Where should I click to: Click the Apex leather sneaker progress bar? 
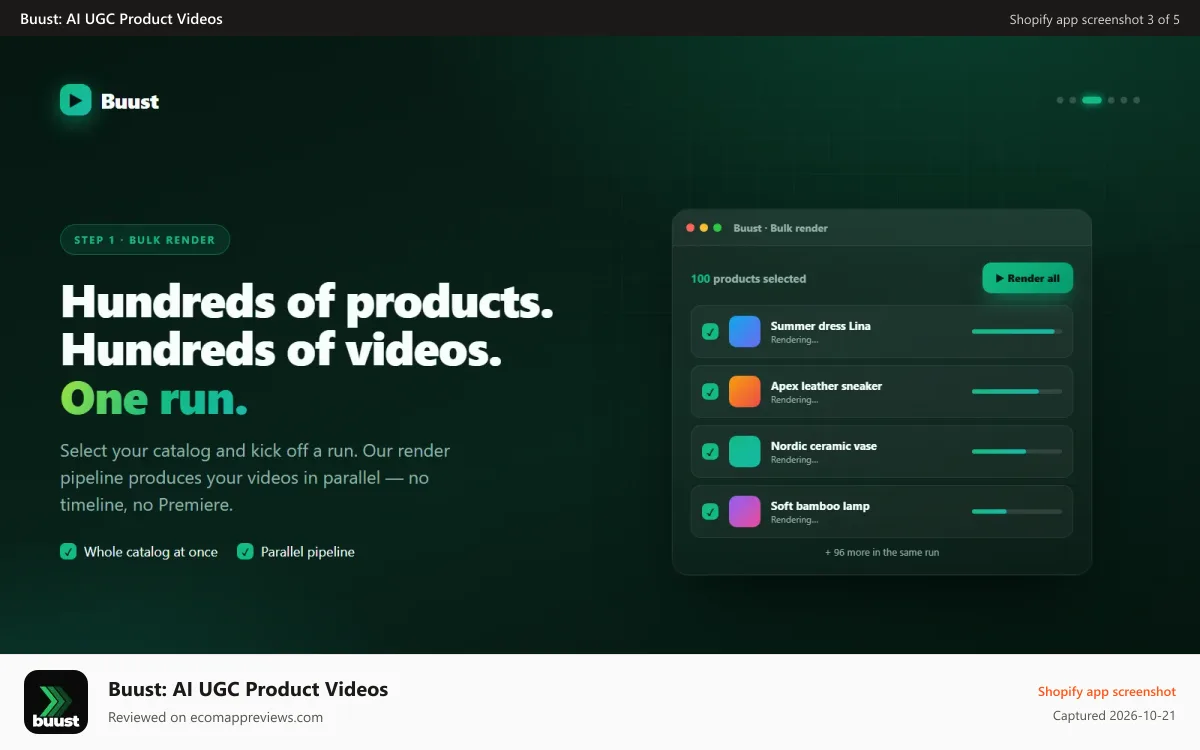(x=1017, y=391)
